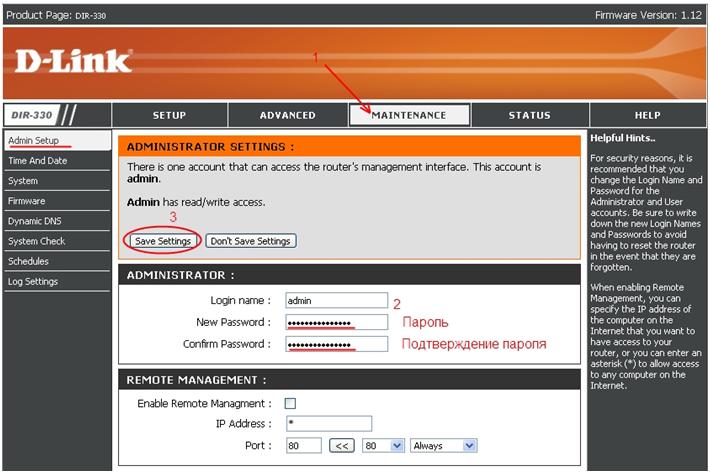Screen dimensions: 710x473
Task: Open the System sidebar page
Action: [23, 181]
